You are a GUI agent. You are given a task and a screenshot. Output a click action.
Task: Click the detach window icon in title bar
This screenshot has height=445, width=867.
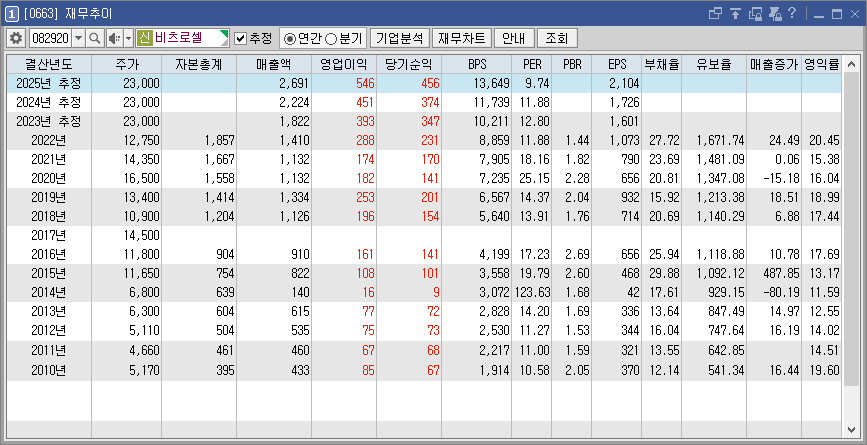pyautogui.click(x=715, y=13)
